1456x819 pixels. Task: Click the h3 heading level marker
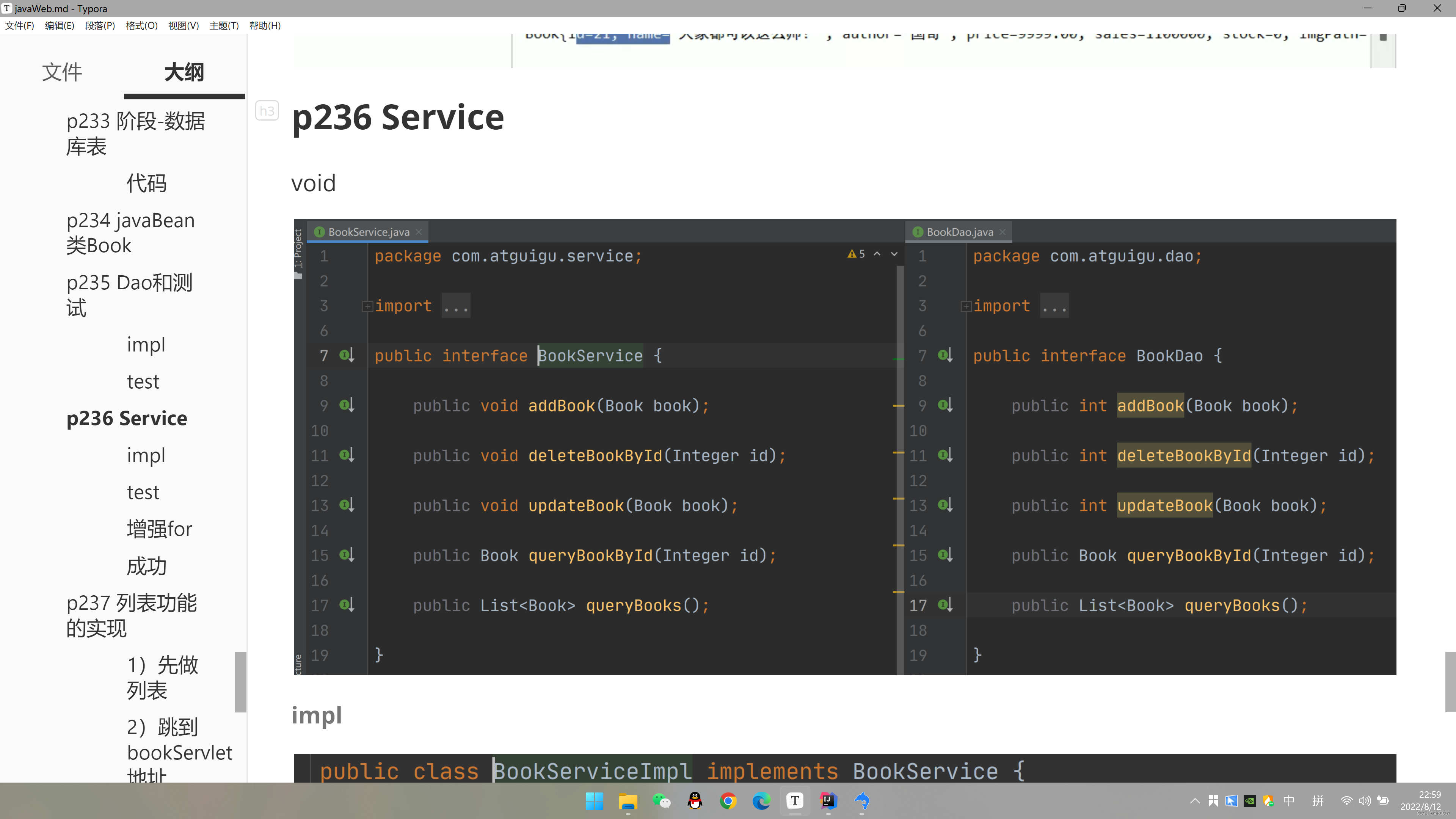(267, 111)
